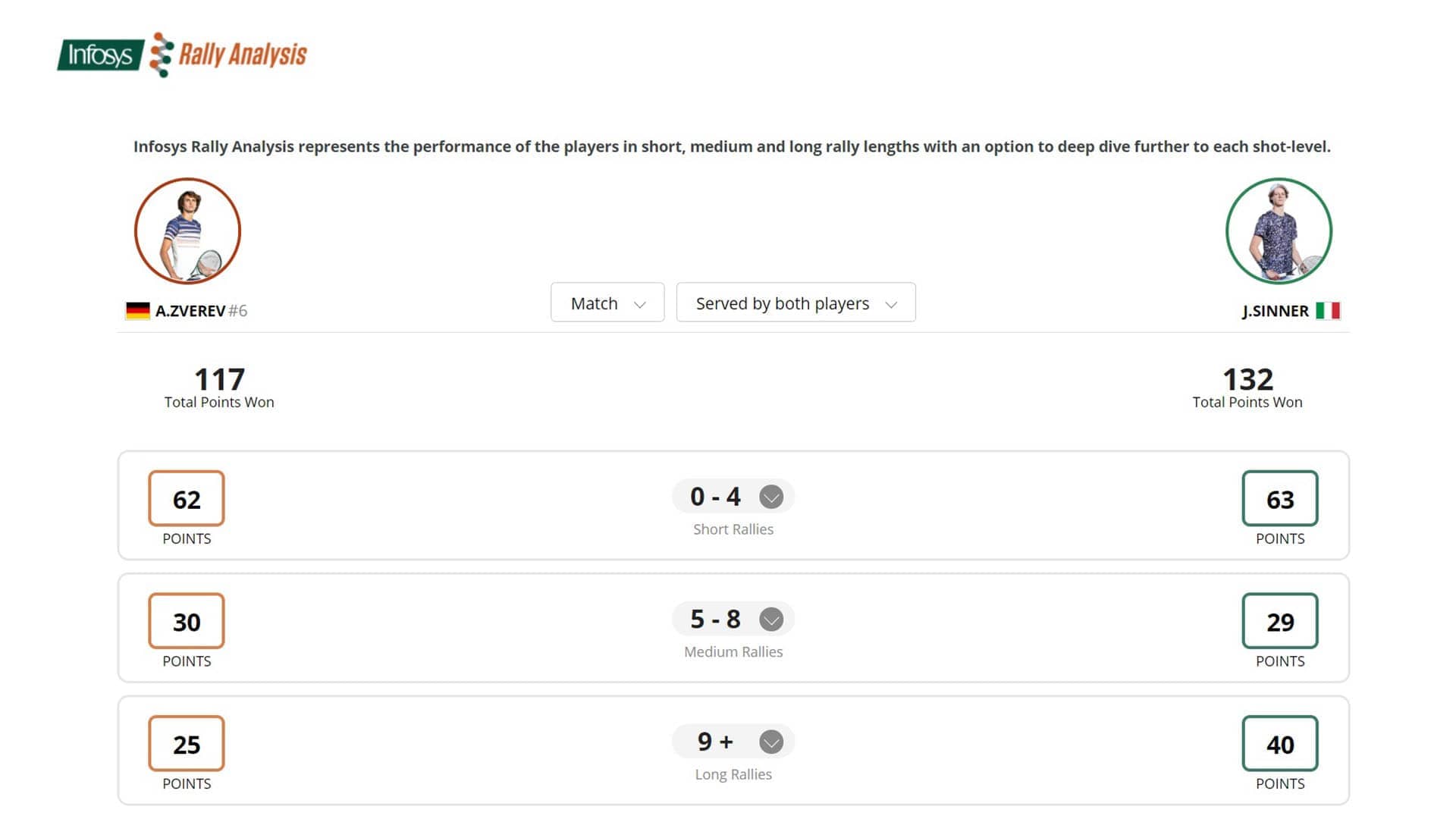The height and width of the screenshot is (819, 1456).
Task: Expand the 9 + Long Rallies chevron
Action: coord(771,742)
